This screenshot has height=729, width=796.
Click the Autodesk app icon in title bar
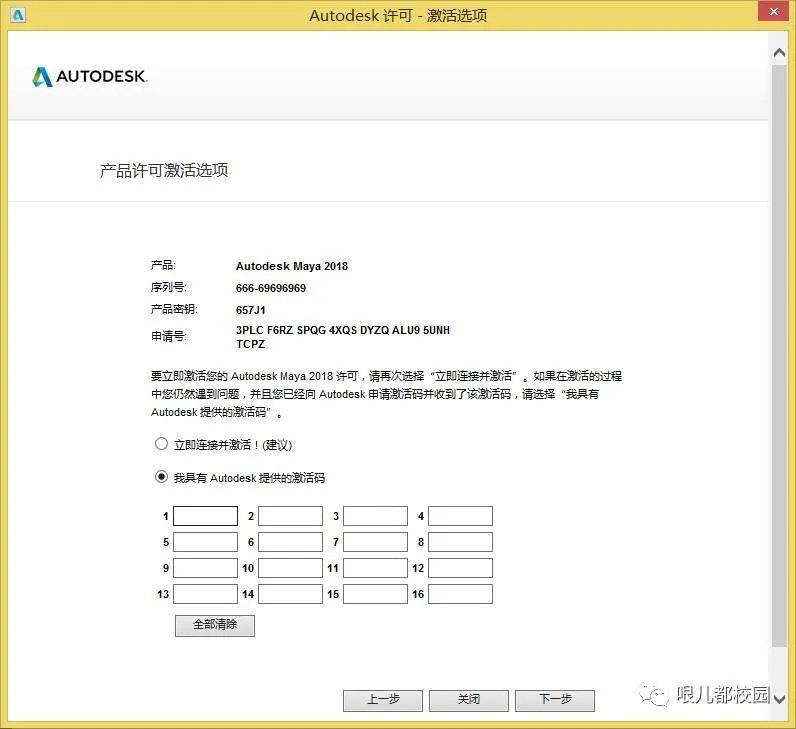[x=17, y=15]
